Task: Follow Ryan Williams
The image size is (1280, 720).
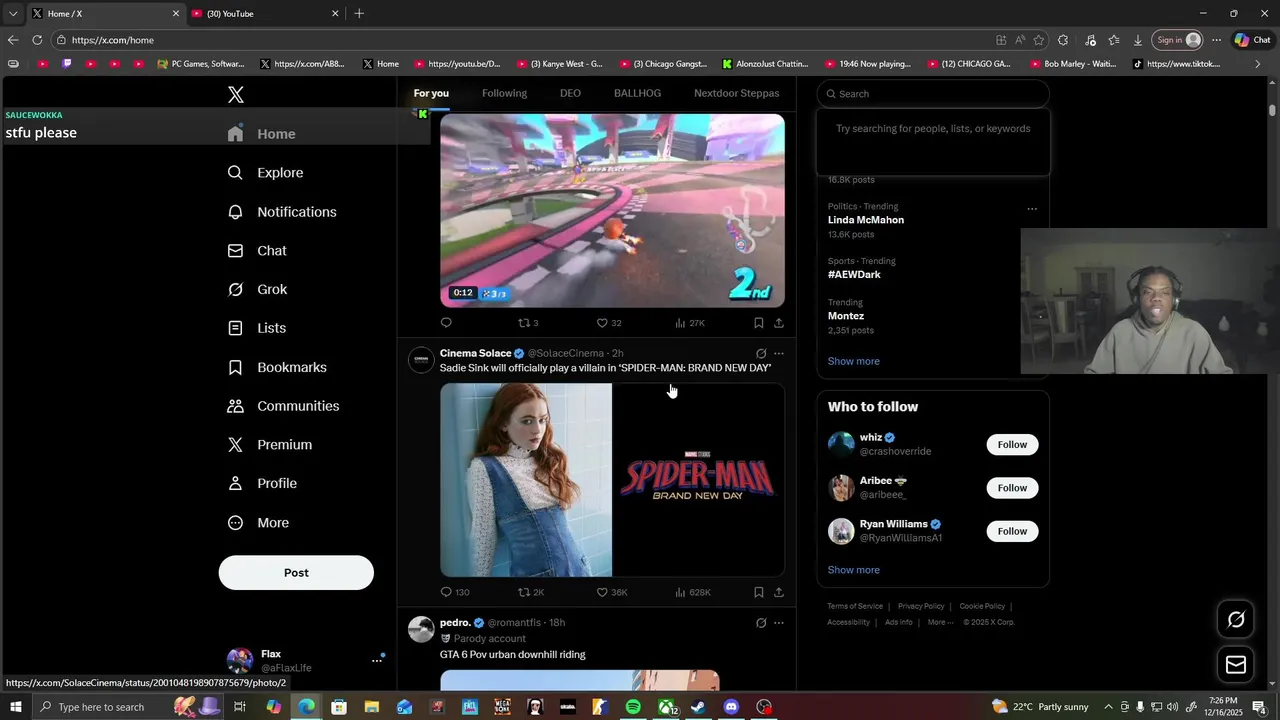Action: click(x=1012, y=531)
